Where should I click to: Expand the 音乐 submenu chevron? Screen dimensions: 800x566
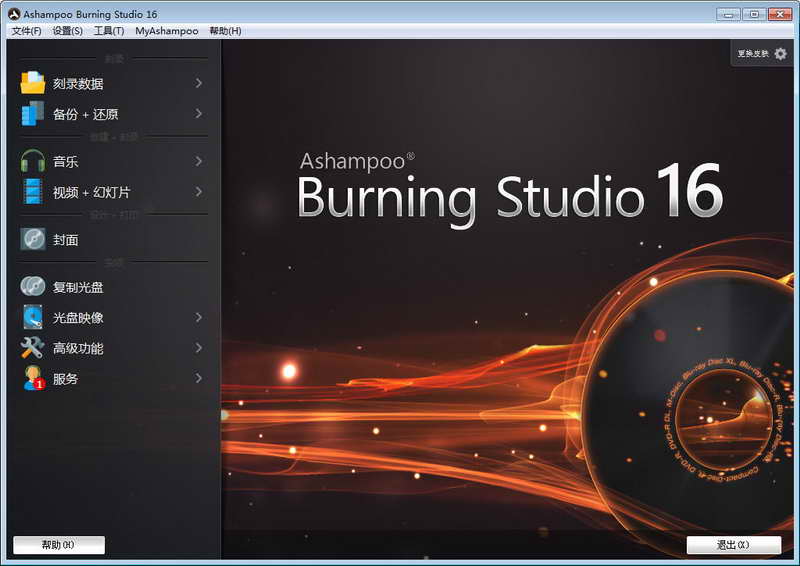pyautogui.click(x=199, y=161)
